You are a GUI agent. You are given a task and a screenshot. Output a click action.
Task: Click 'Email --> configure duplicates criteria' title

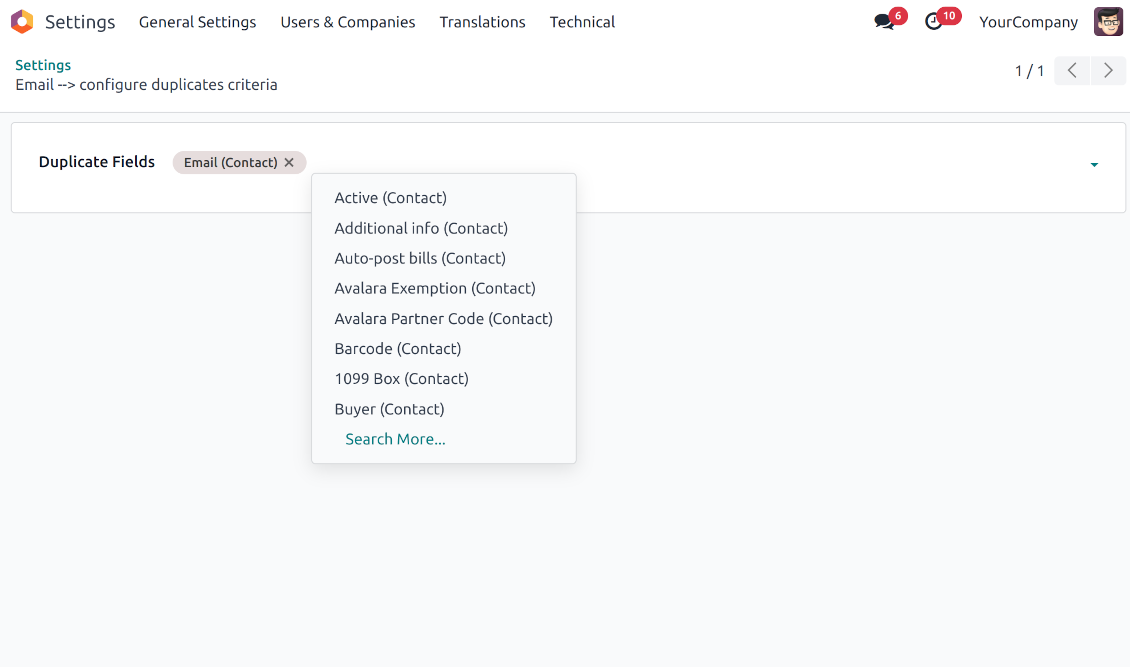tap(146, 85)
